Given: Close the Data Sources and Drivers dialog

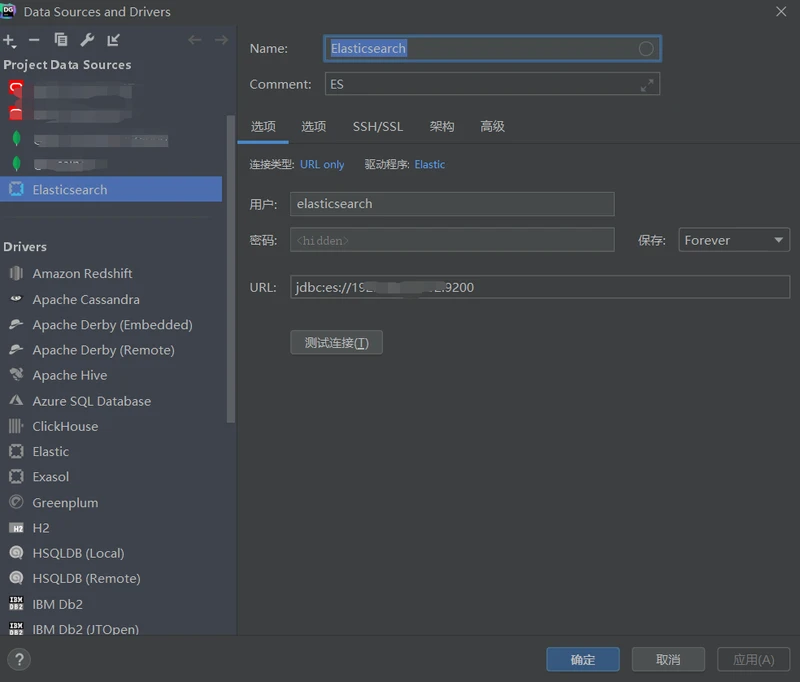Looking at the screenshot, I should tap(781, 11).
